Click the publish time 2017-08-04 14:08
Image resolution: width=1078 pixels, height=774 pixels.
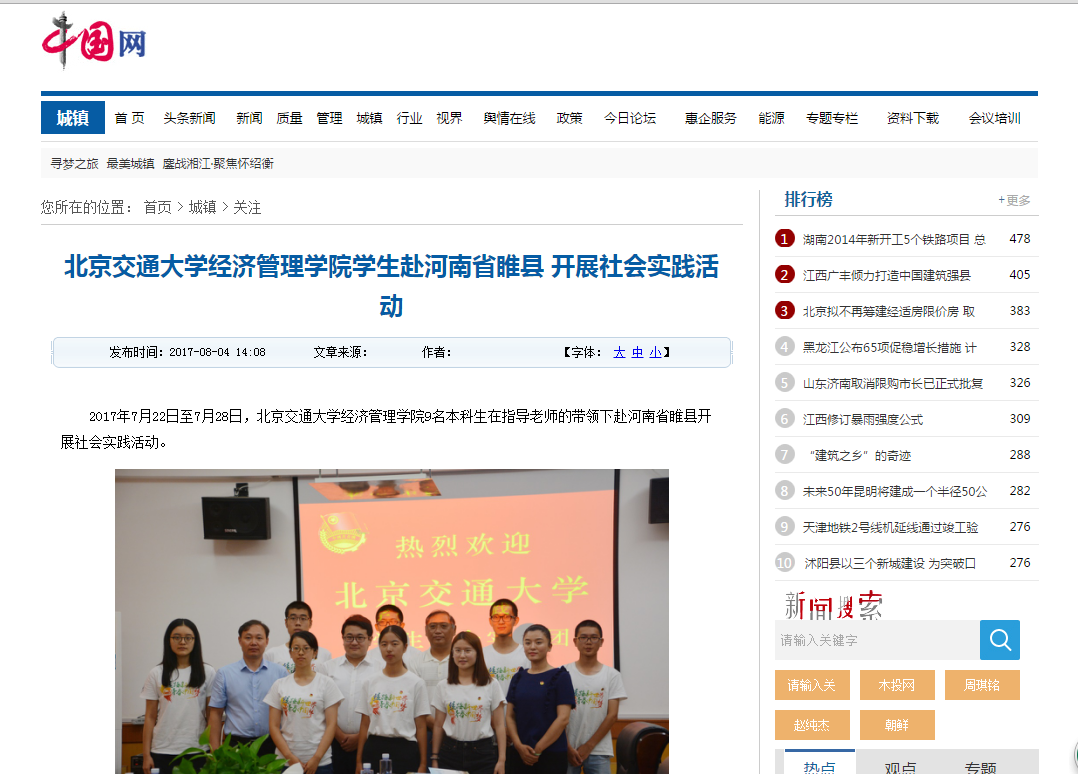217,353
